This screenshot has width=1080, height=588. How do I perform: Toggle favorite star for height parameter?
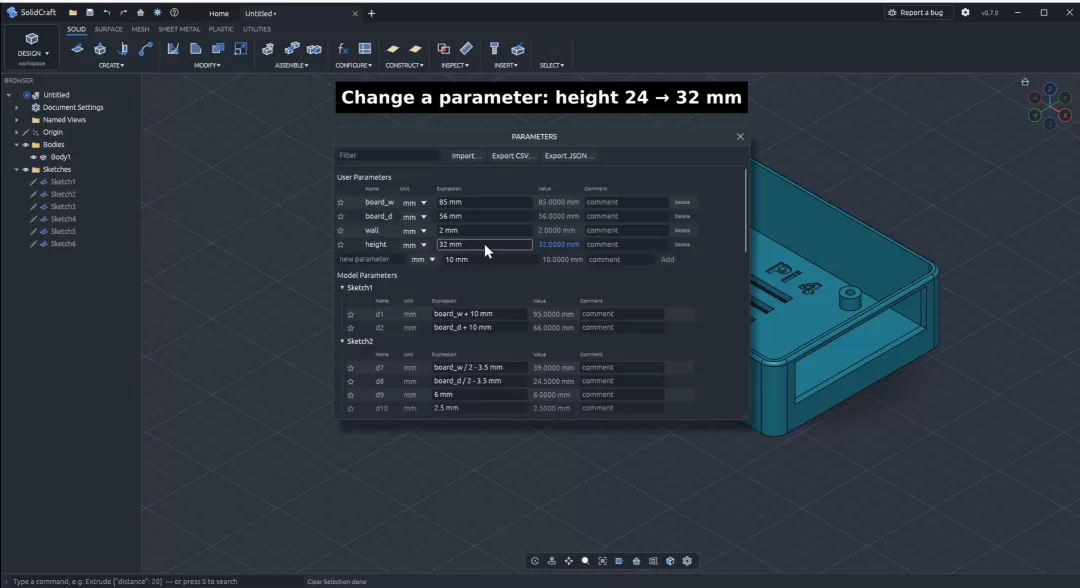tap(340, 244)
